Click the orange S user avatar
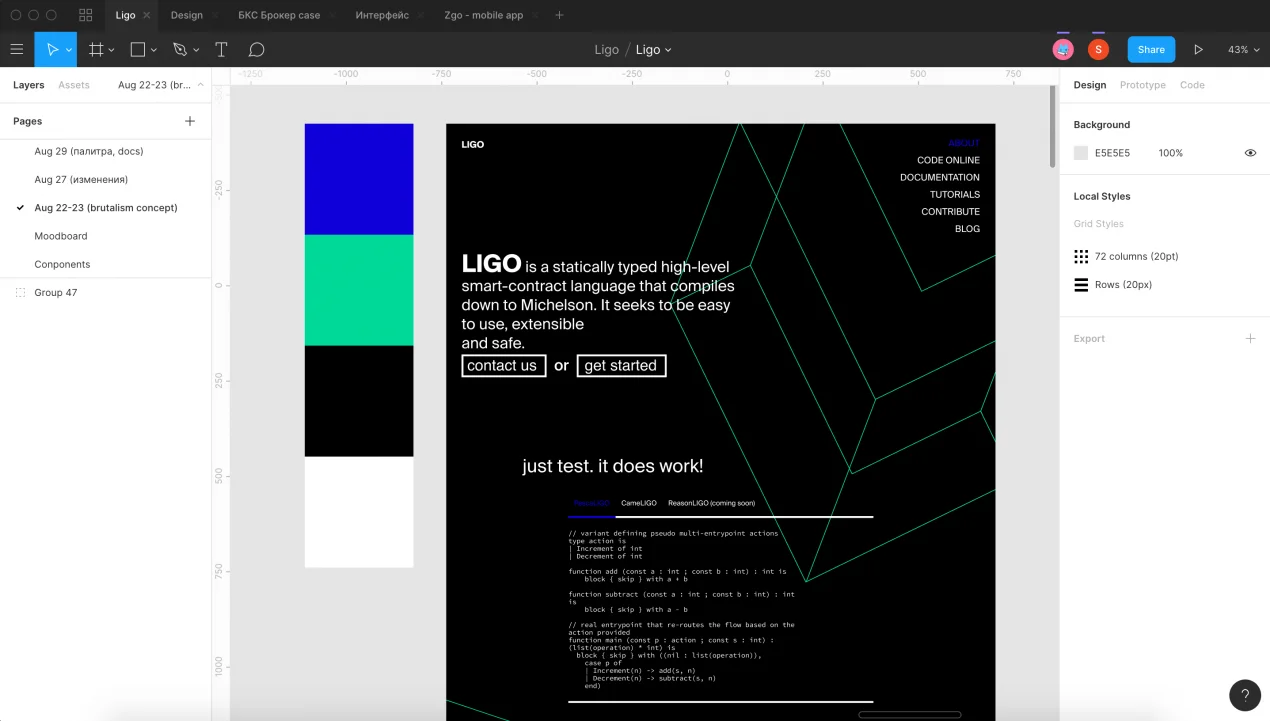Image resolution: width=1270 pixels, height=721 pixels. pos(1098,49)
